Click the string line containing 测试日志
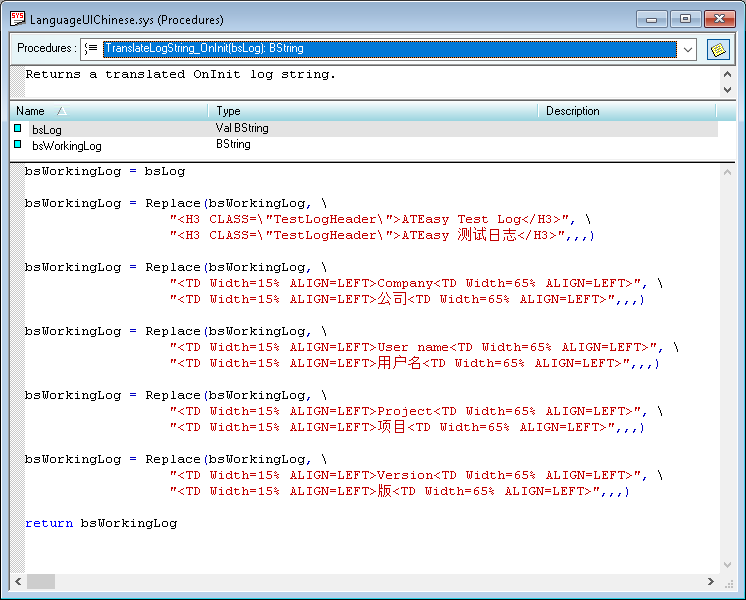 click(x=382, y=235)
